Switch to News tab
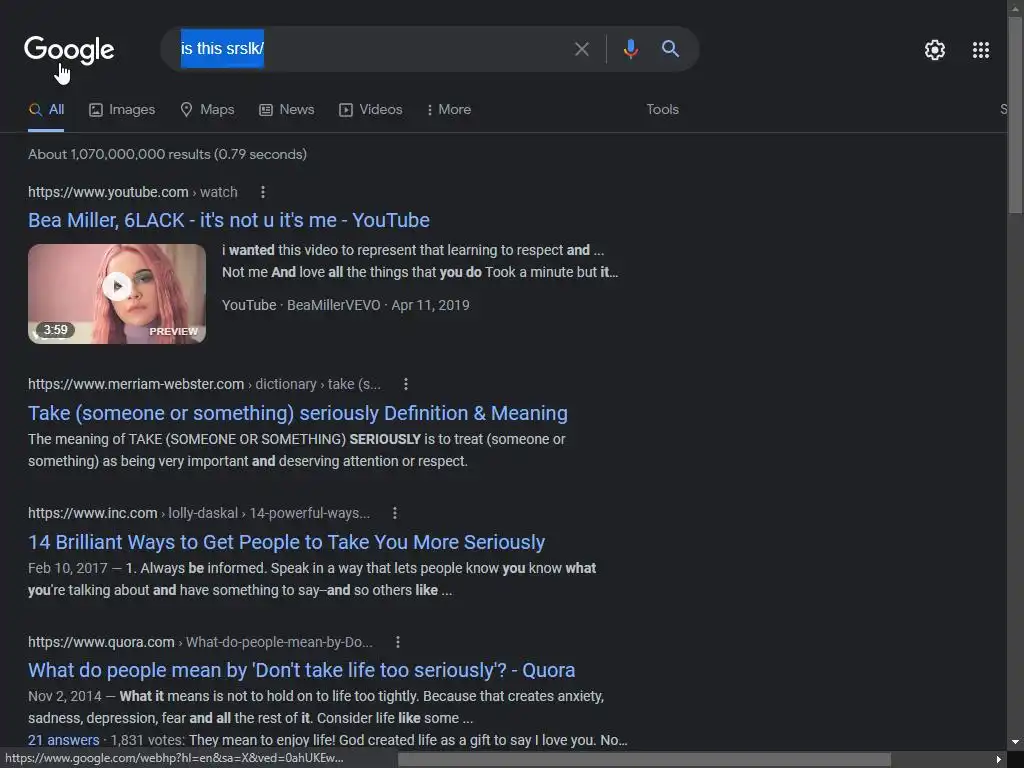 tap(287, 110)
